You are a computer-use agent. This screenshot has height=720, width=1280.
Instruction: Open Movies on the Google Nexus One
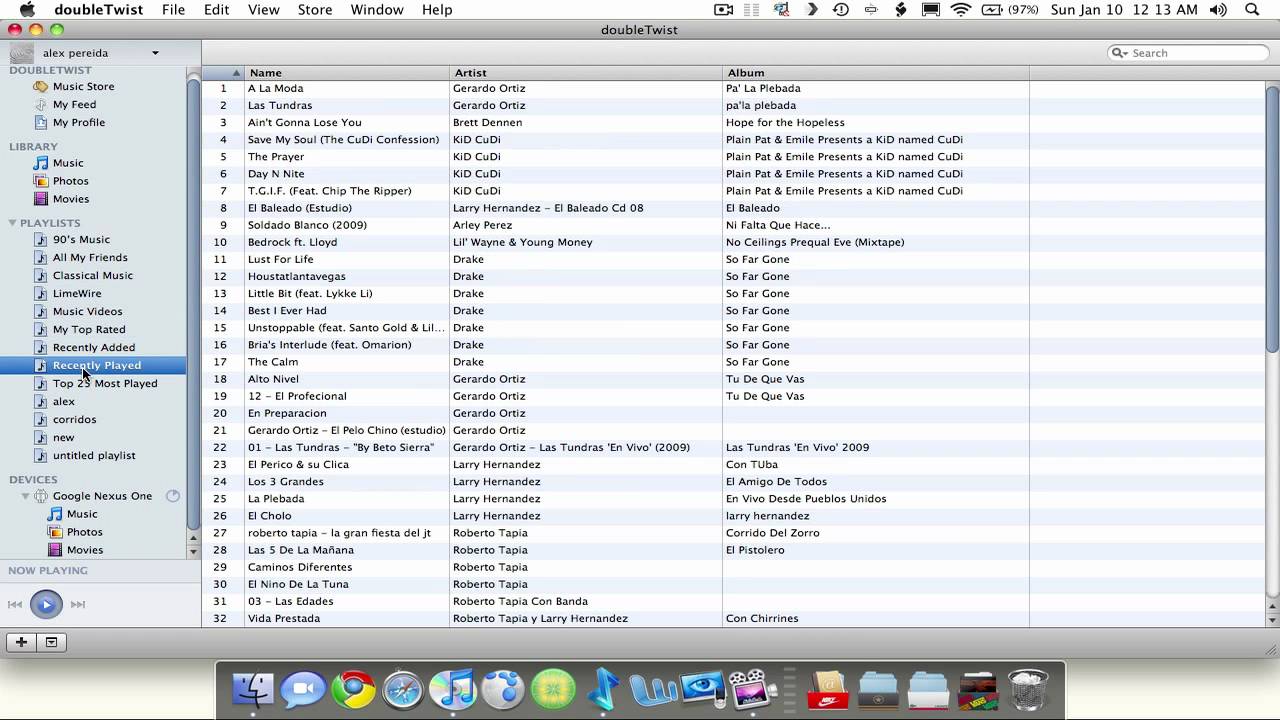[85, 550]
